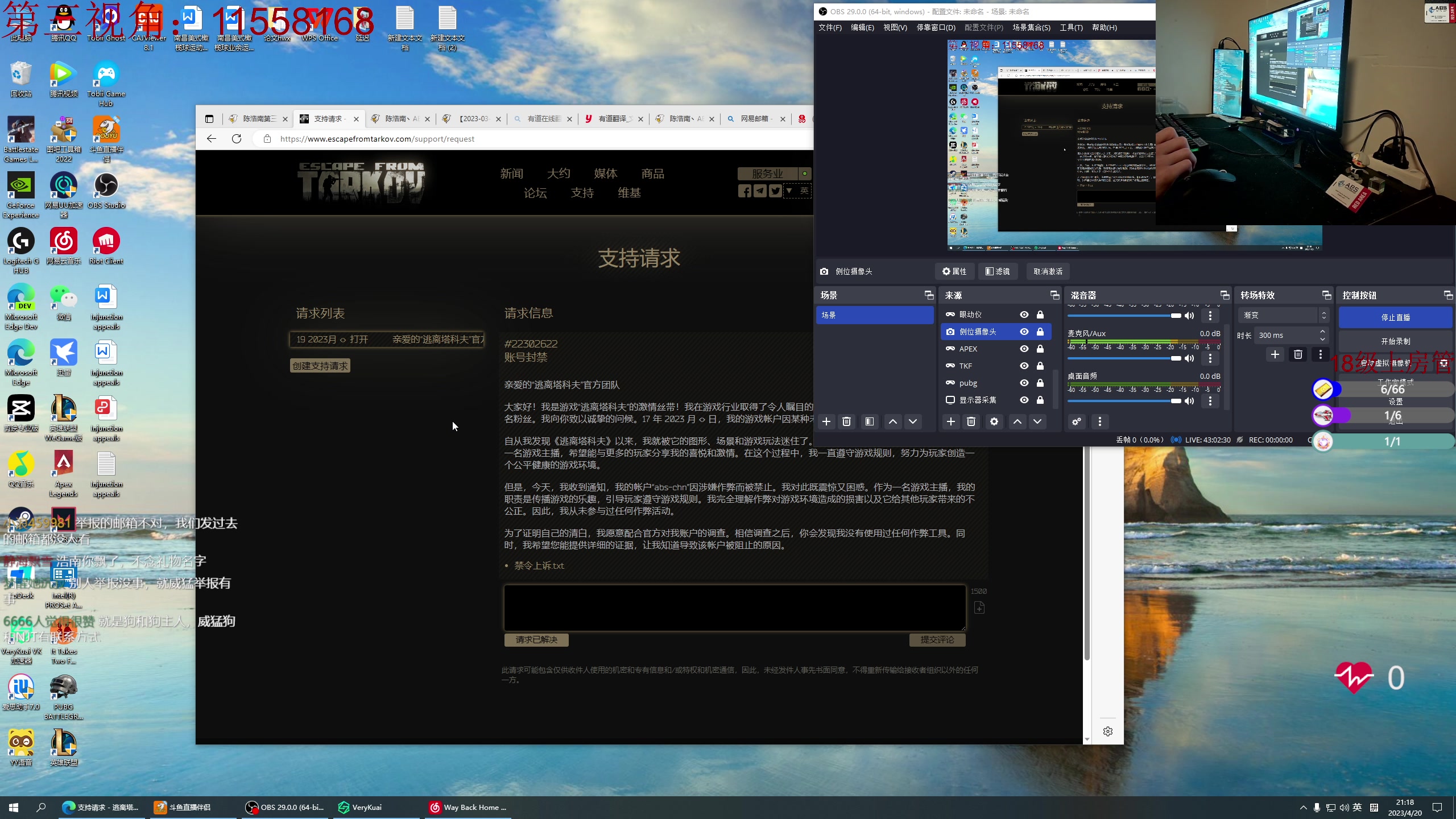Image resolution: width=1456 pixels, height=819 pixels.
Task: Mute the 麦克风/Aux speaker icon
Action: [x=1189, y=358]
